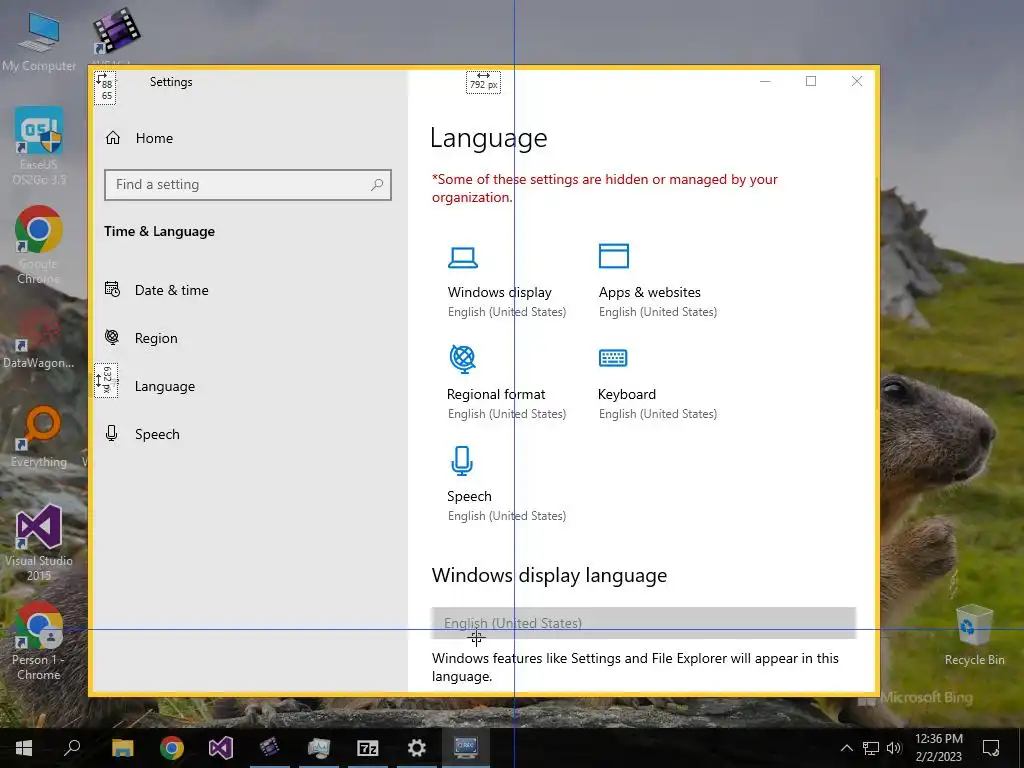Open taskbar clock showing 12:36 PM
Viewport: 1024px width, 768px height.
938,748
